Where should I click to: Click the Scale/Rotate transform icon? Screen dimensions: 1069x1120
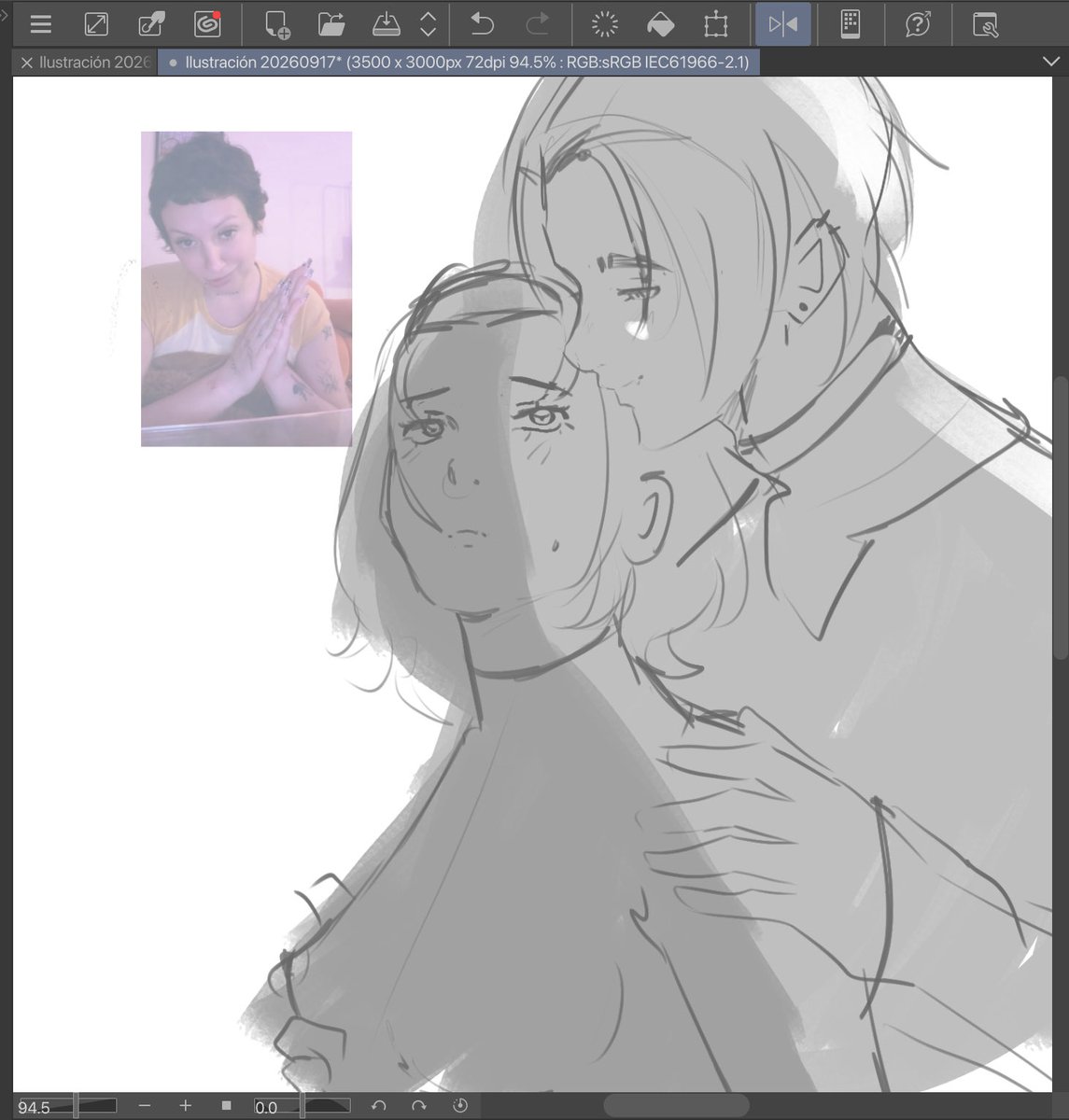click(716, 24)
